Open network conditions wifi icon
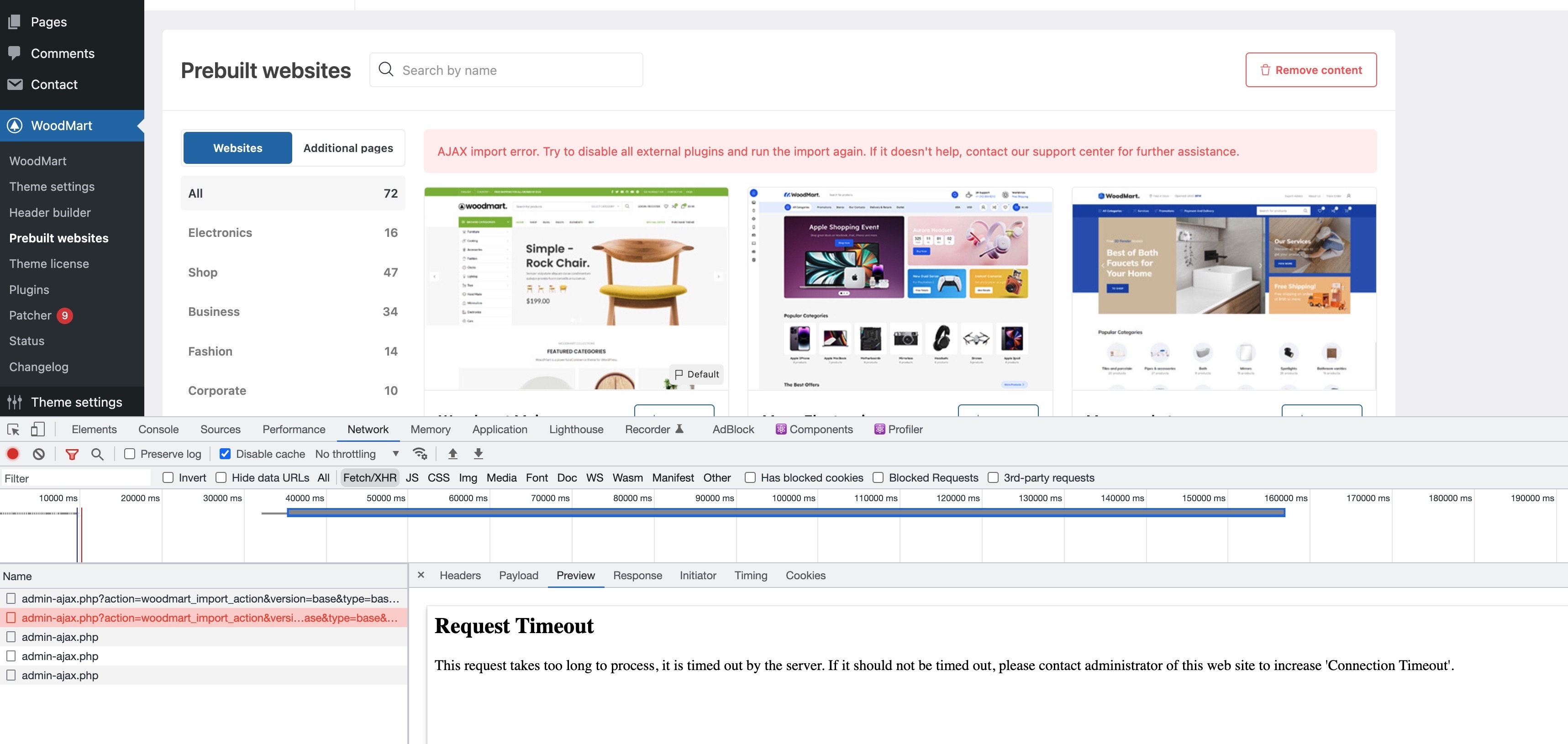This screenshot has width=1568, height=744. click(x=419, y=454)
